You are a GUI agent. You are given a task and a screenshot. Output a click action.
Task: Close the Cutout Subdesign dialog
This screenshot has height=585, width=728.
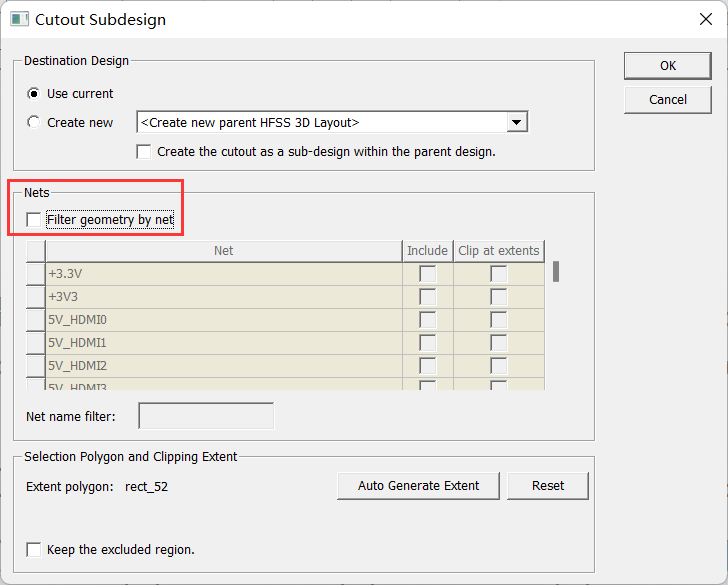(706, 20)
